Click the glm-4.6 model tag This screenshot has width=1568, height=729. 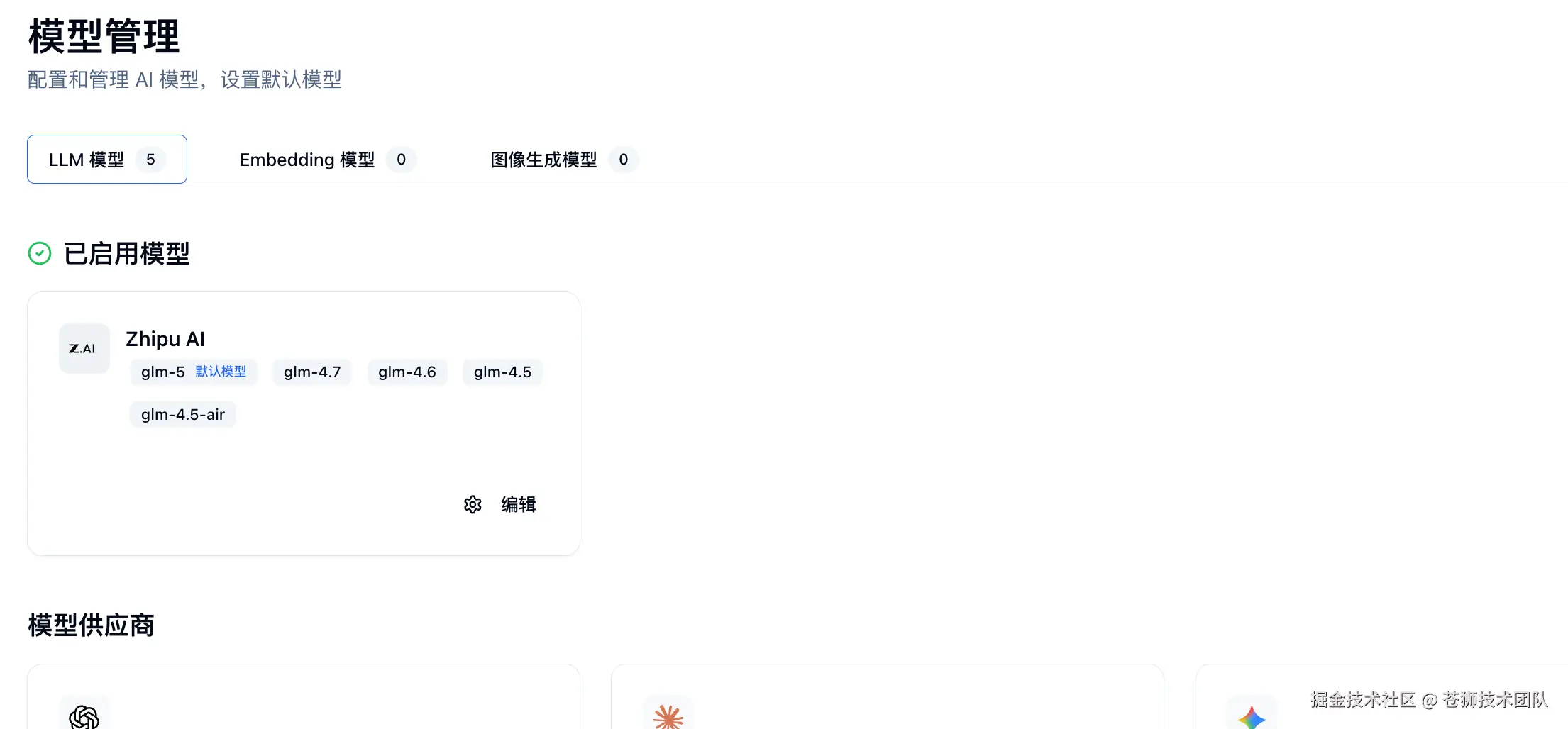pos(407,372)
